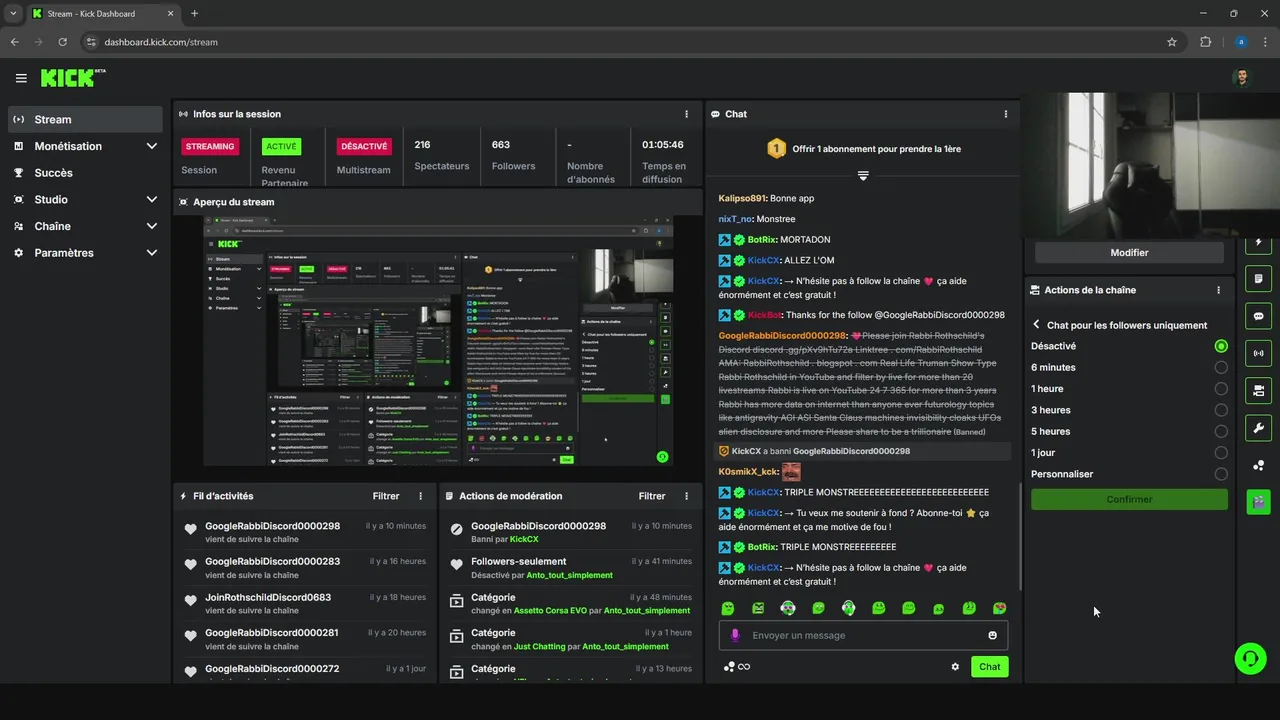Click the green clapperboard sidebar icon
The height and width of the screenshot is (720, 1280).
[x=1258, y=501]
